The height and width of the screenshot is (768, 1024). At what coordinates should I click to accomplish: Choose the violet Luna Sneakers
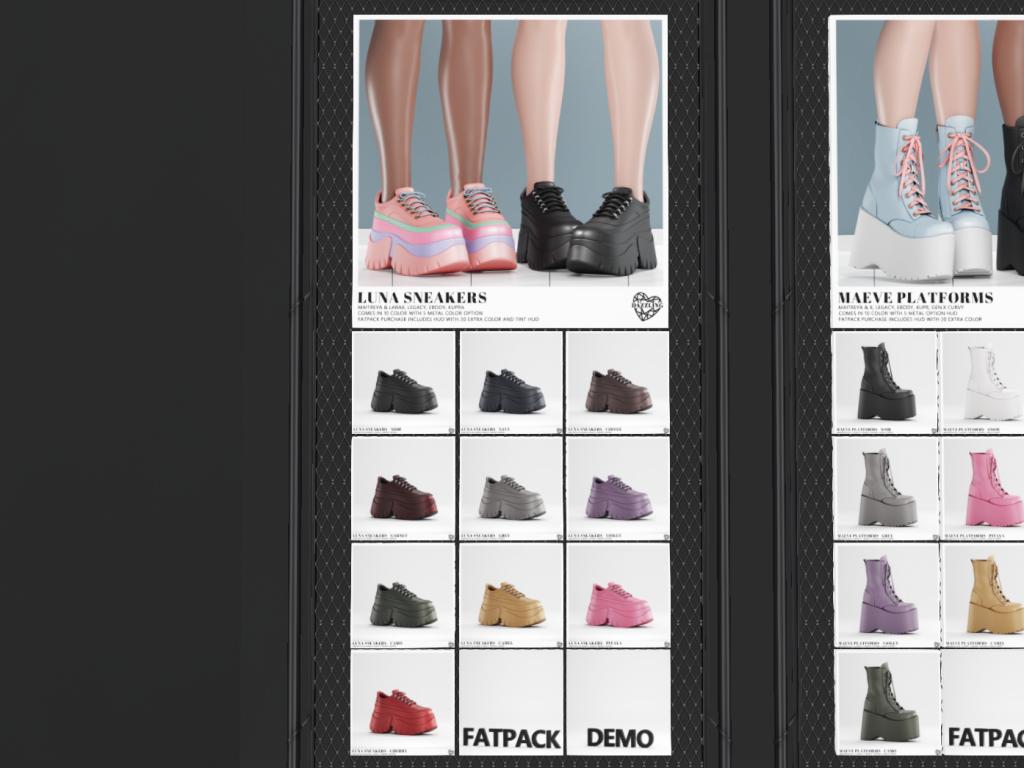tap(617, 490)
